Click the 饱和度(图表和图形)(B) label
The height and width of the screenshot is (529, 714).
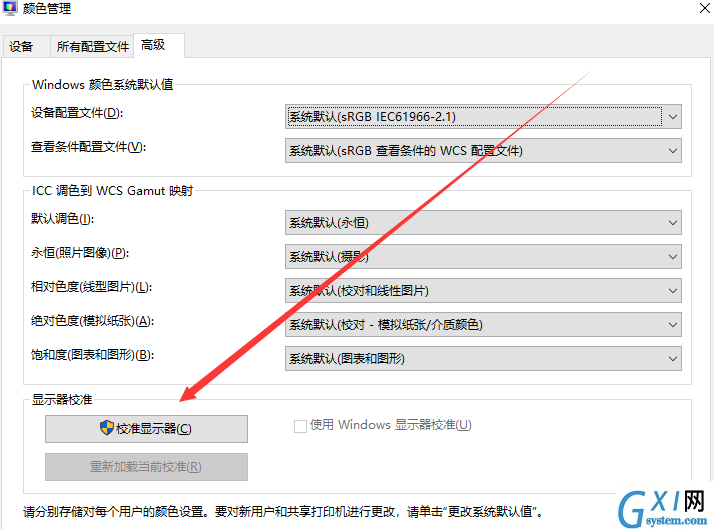[x=92, y=355]
